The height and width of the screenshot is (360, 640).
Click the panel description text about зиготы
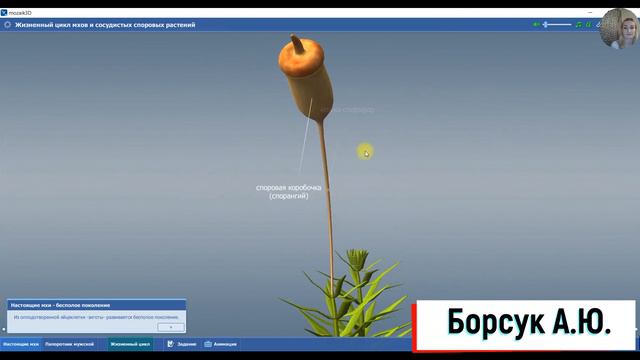tap(96, 317)
